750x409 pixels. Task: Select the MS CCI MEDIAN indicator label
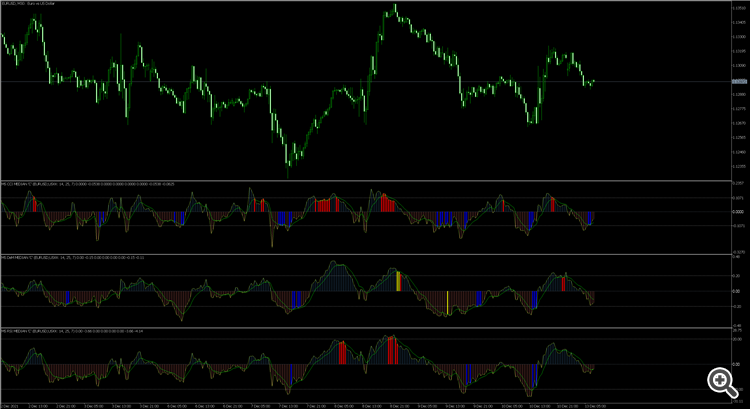(x=88, y=184)
